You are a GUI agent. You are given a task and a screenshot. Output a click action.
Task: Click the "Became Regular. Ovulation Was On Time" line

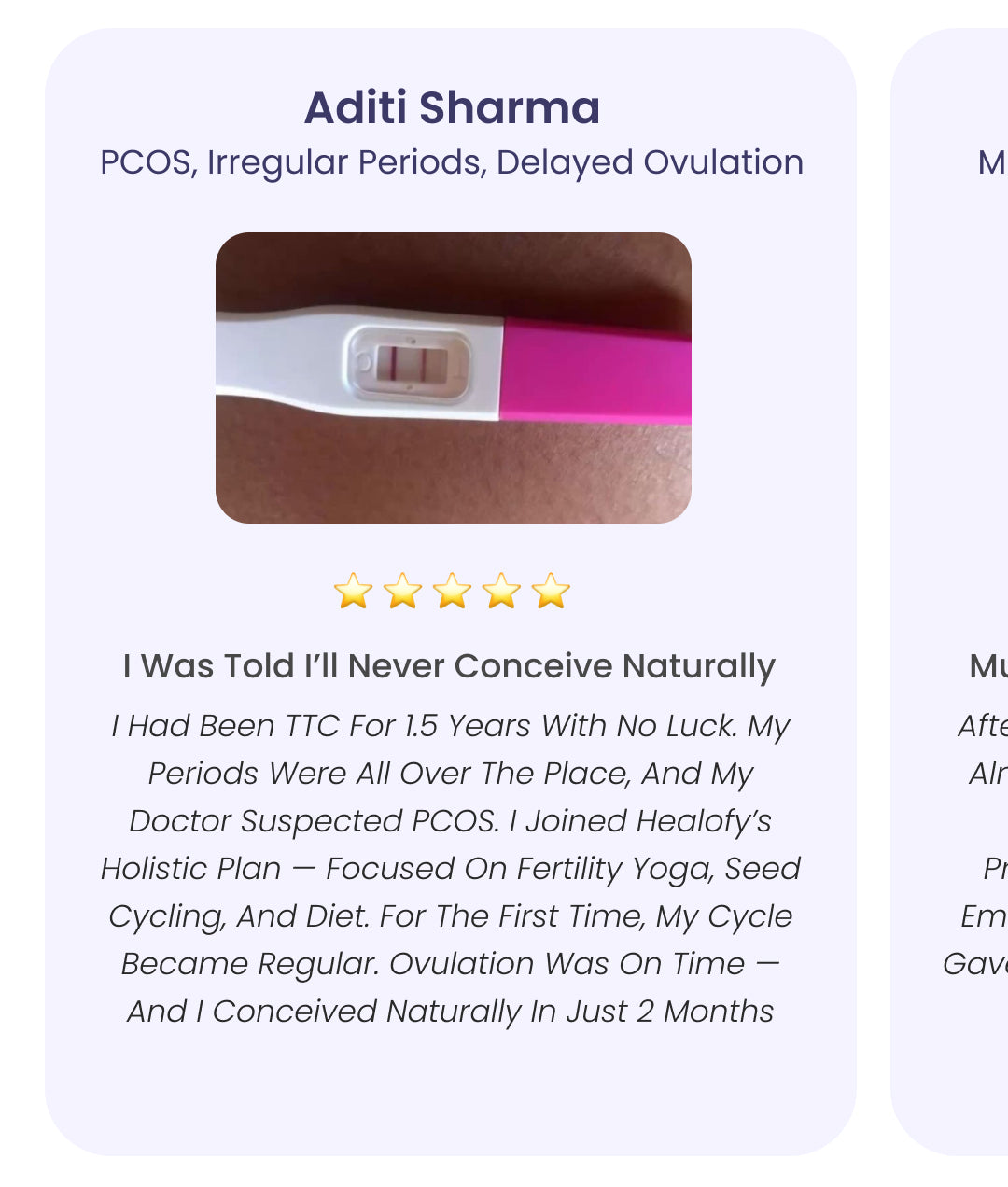coord(433,964)
